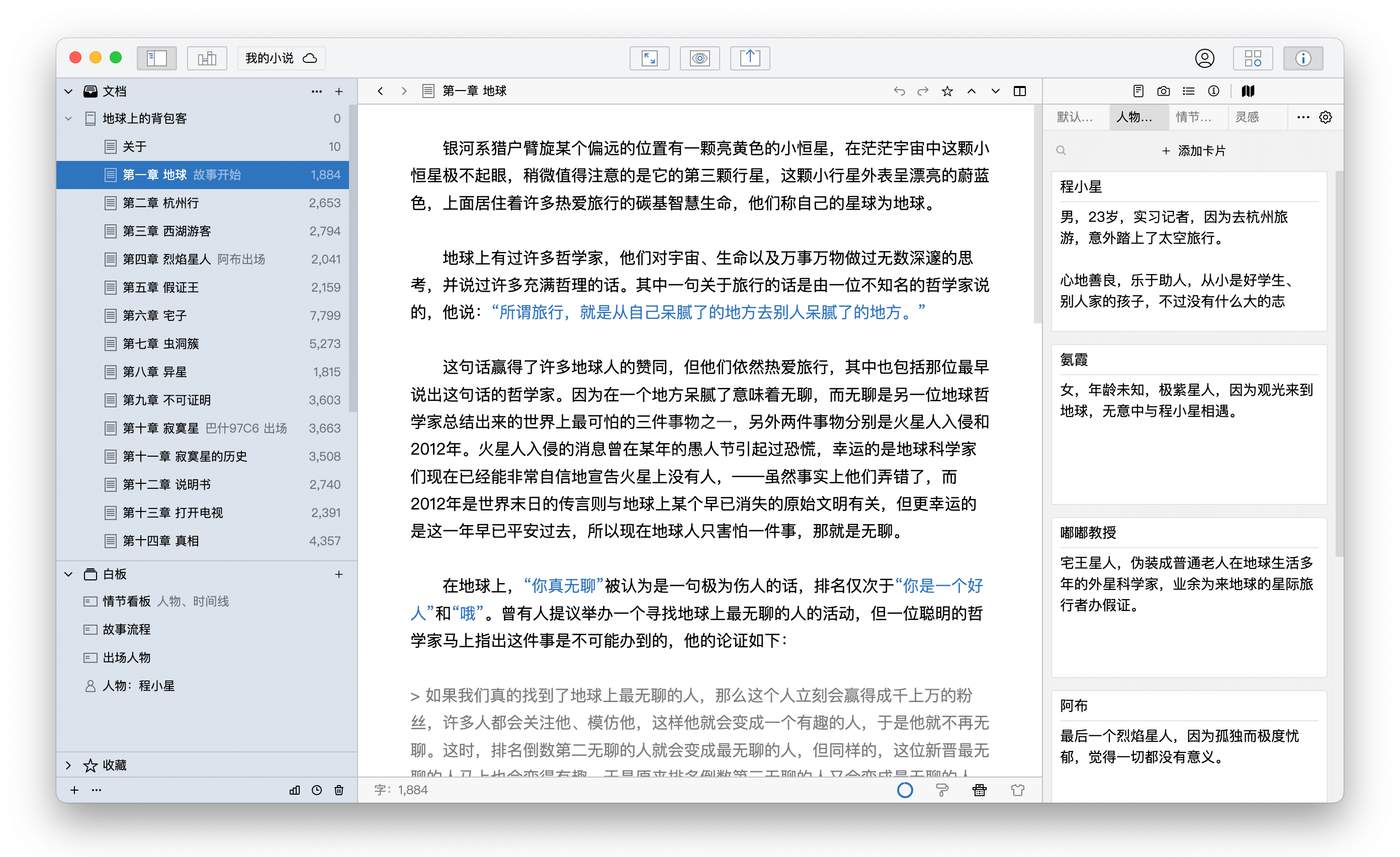Screen dimensions: 1400x857
Task: Click 添加卡片 to add card
Action: (1193, 150)
